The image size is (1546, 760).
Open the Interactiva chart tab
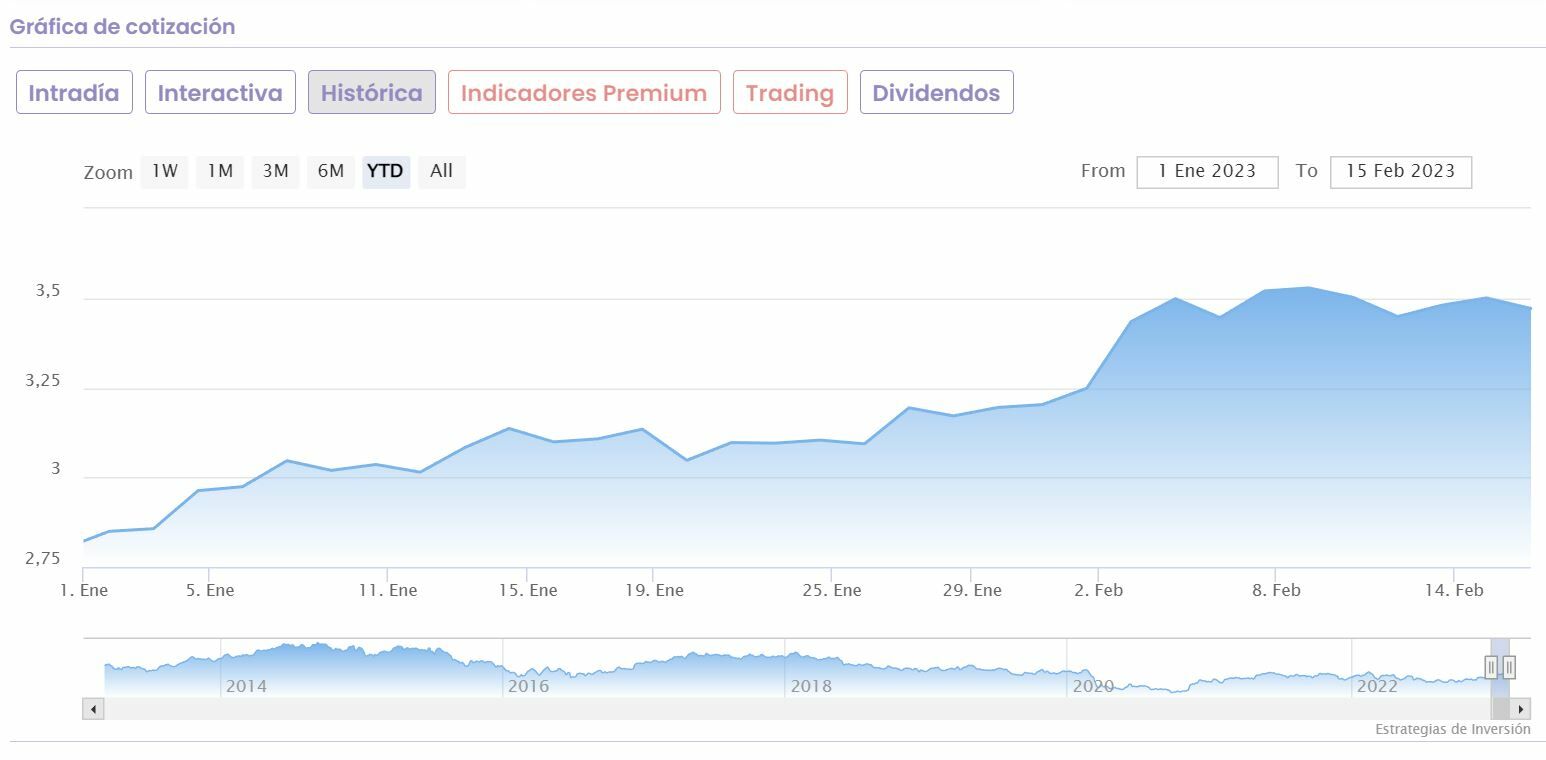tap(220, 93)
